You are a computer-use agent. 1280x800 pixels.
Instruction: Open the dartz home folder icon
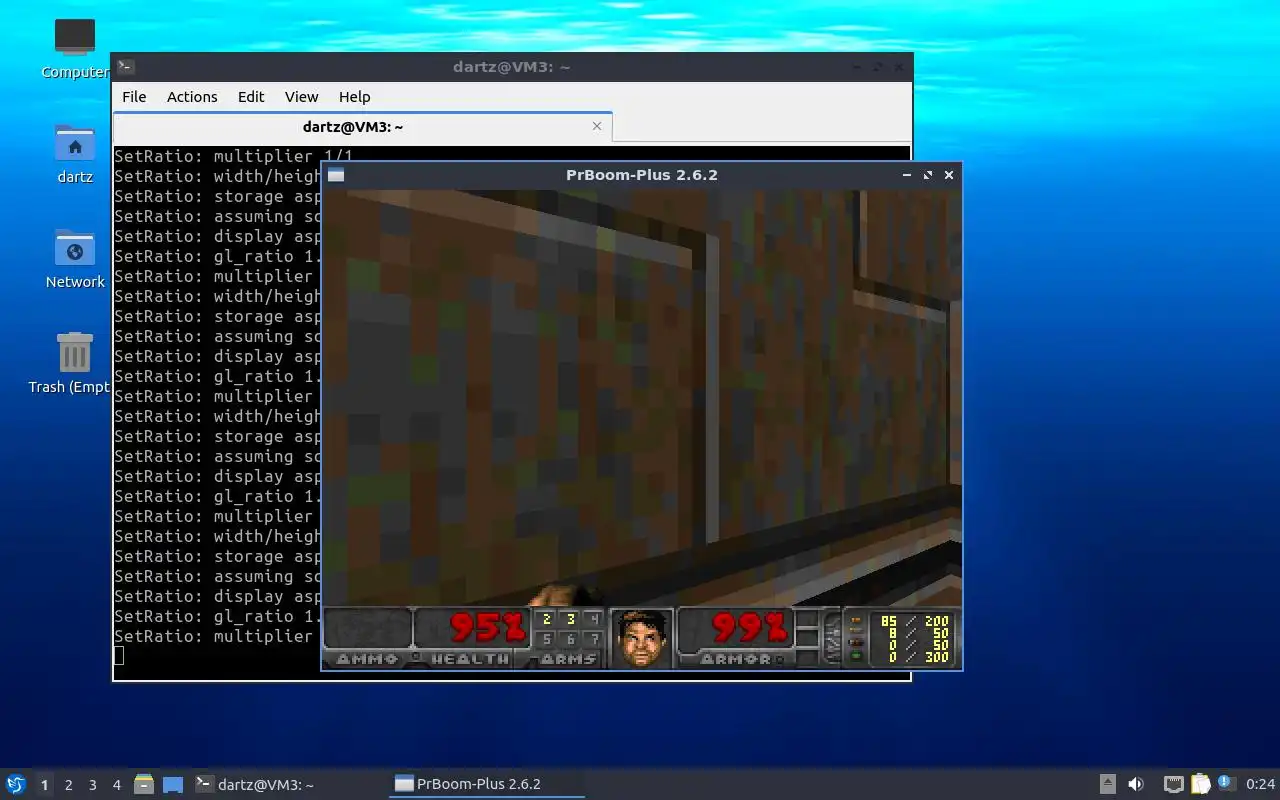pyautogui.click(x=75, y=154)
